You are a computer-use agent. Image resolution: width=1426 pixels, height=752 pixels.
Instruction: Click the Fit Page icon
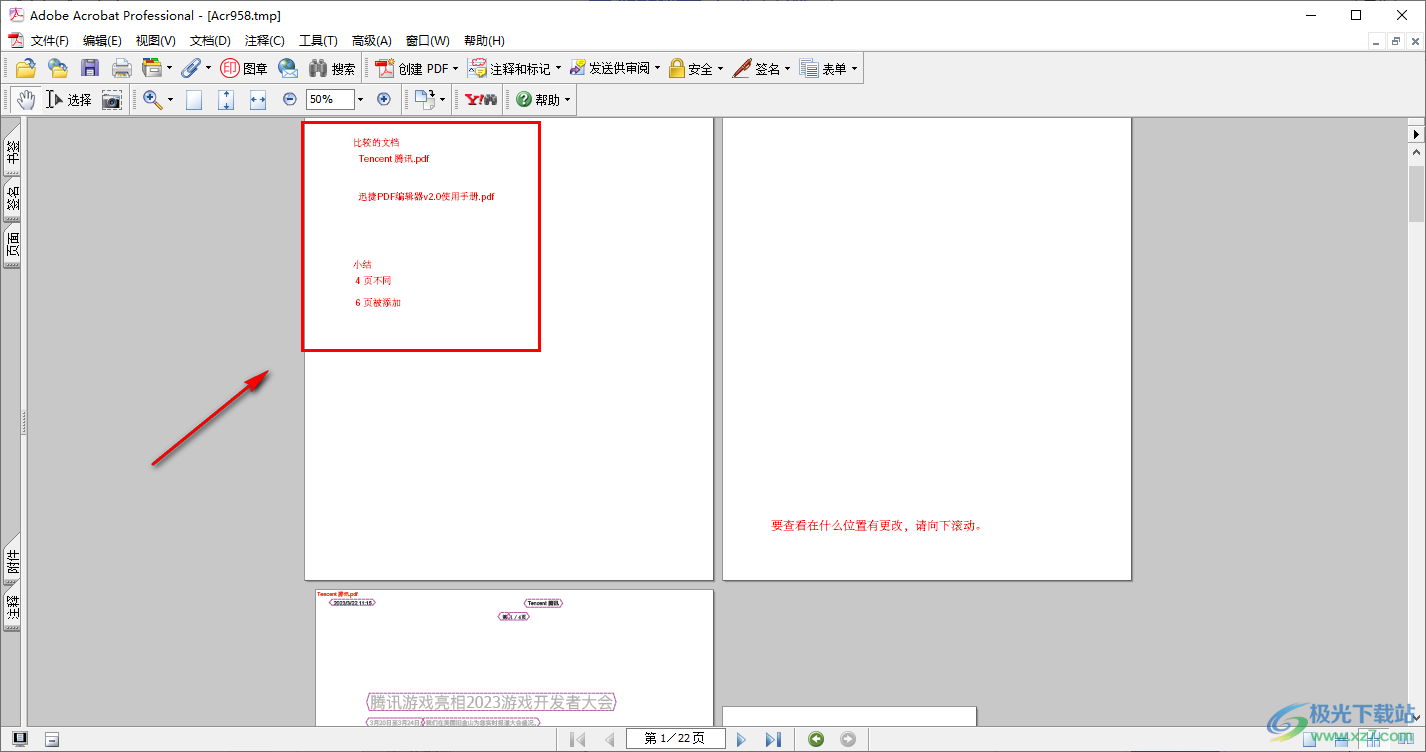point(226,99)
